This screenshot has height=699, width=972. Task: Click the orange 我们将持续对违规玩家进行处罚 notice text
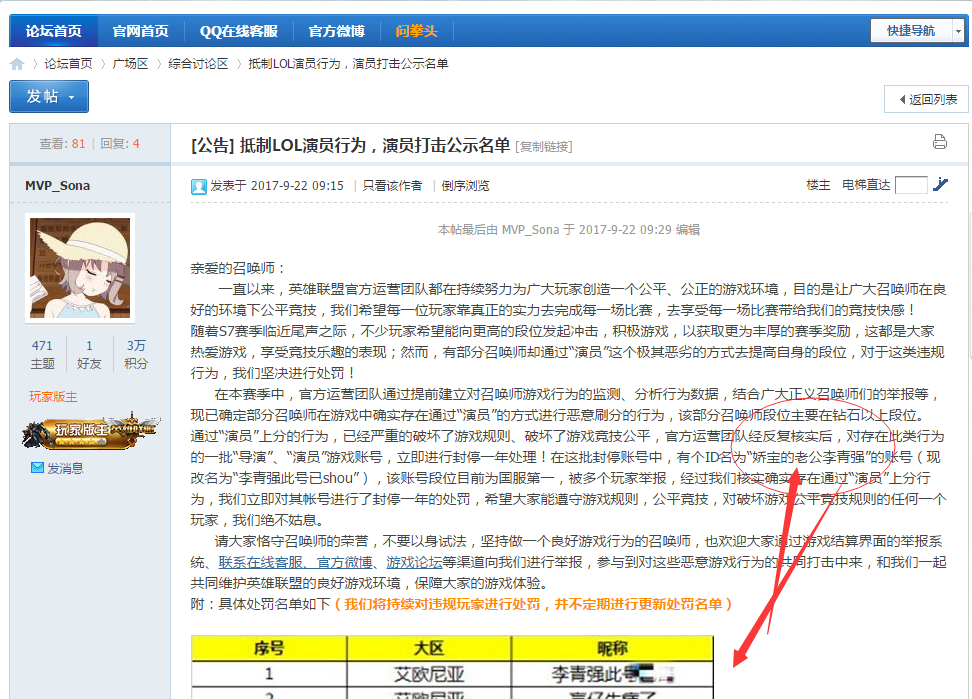coord(533,604)
